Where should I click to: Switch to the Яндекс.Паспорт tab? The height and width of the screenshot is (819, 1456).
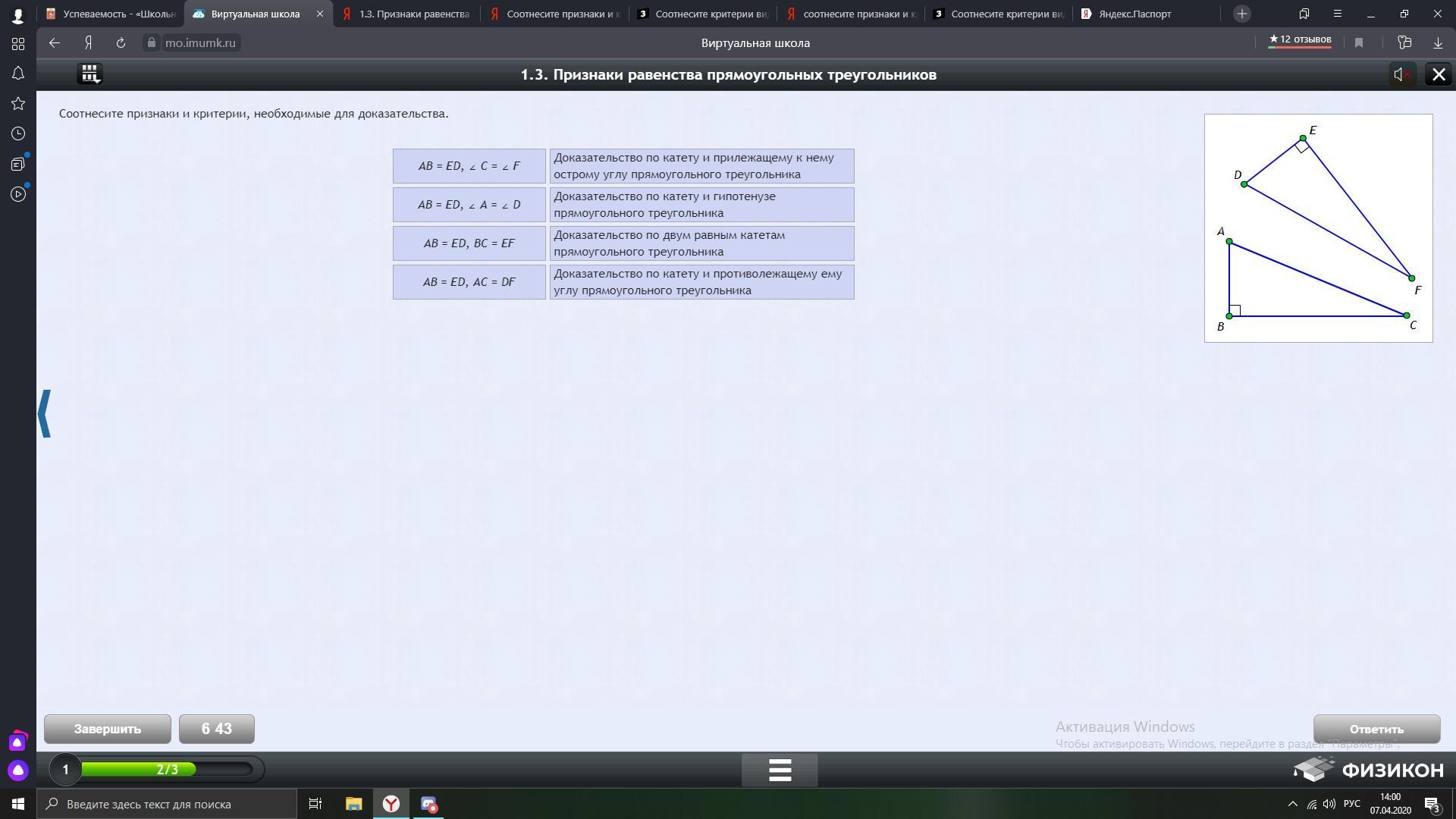click(x=1134, y=14)
